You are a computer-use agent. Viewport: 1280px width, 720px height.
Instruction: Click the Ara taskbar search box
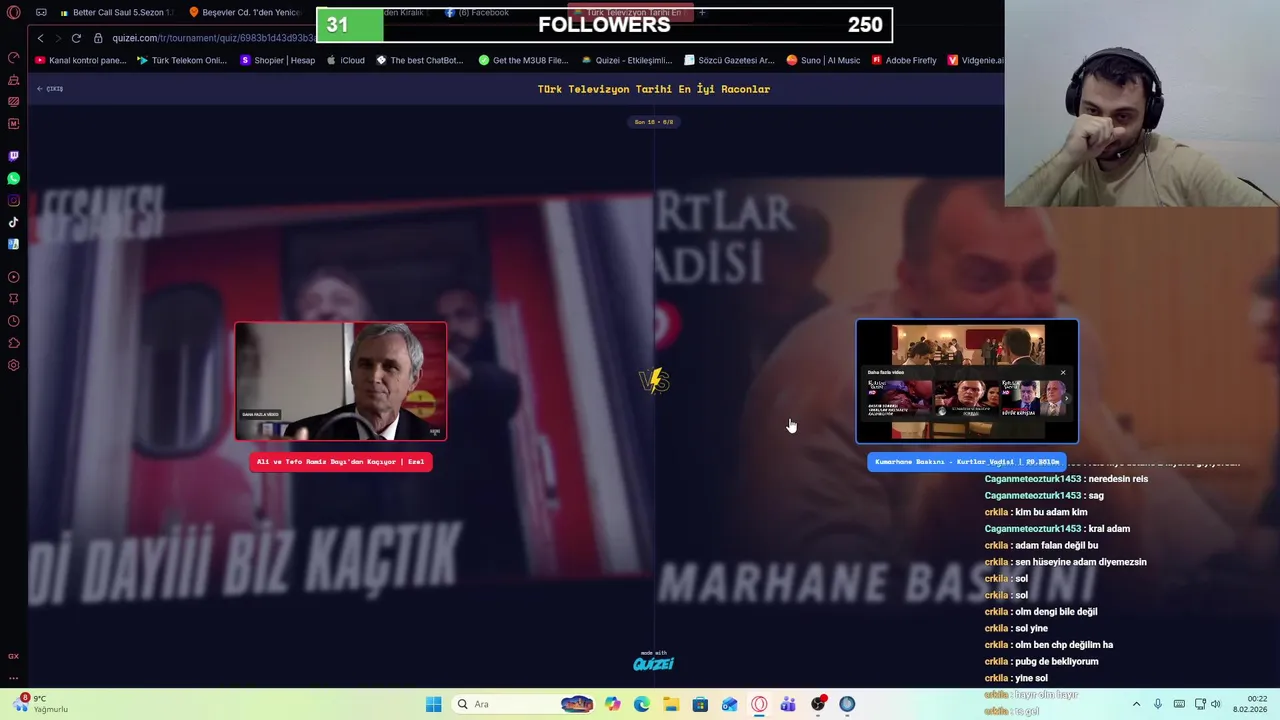pyautogui.click(x=523, y=704)
